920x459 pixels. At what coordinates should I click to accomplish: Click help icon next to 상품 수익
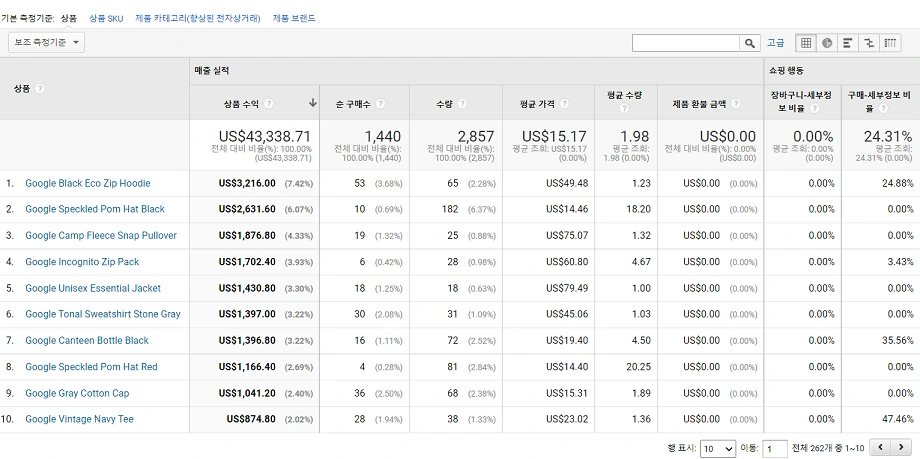coord(269,103)
